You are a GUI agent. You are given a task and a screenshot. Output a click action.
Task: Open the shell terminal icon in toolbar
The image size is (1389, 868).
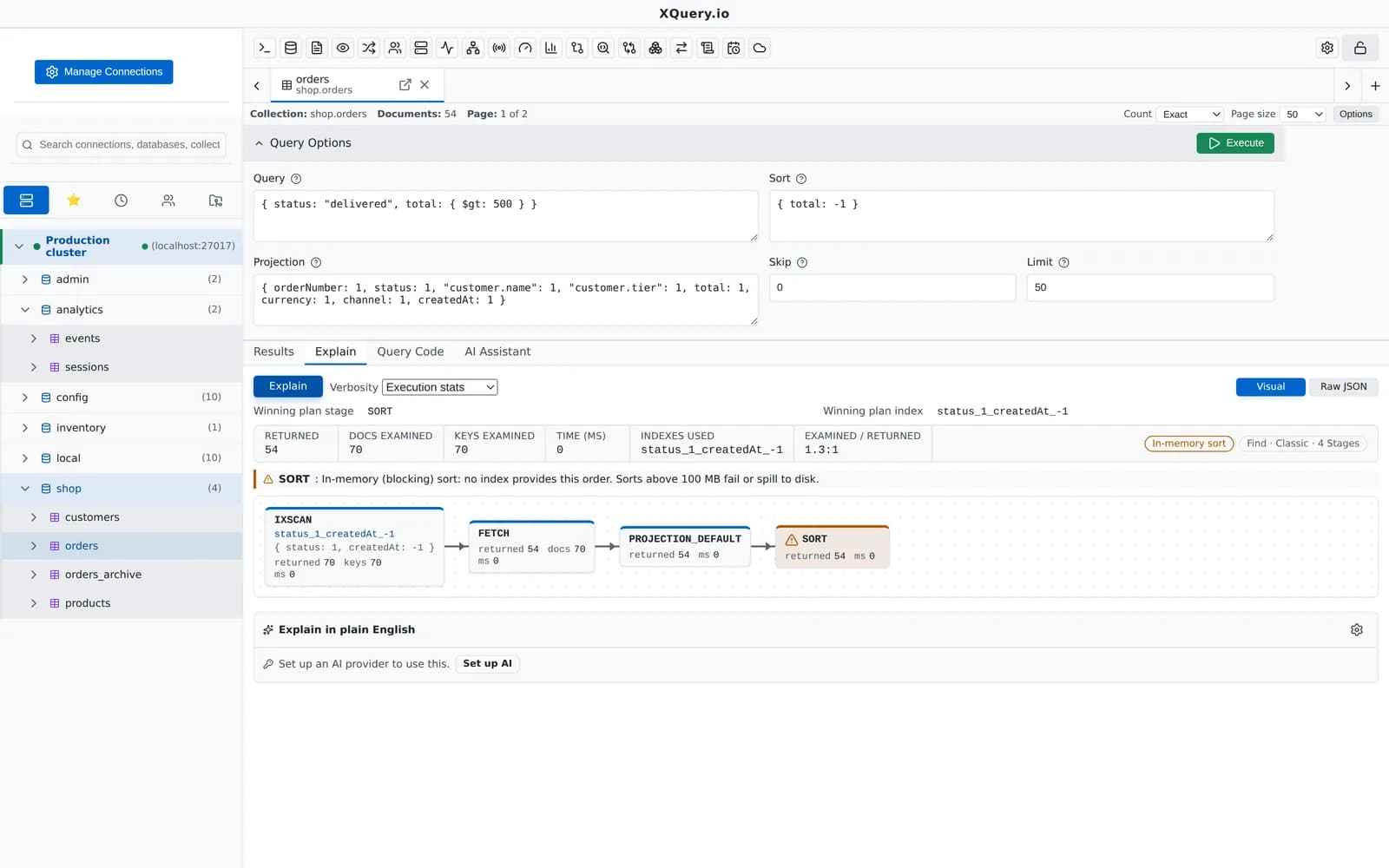point(265,48)
